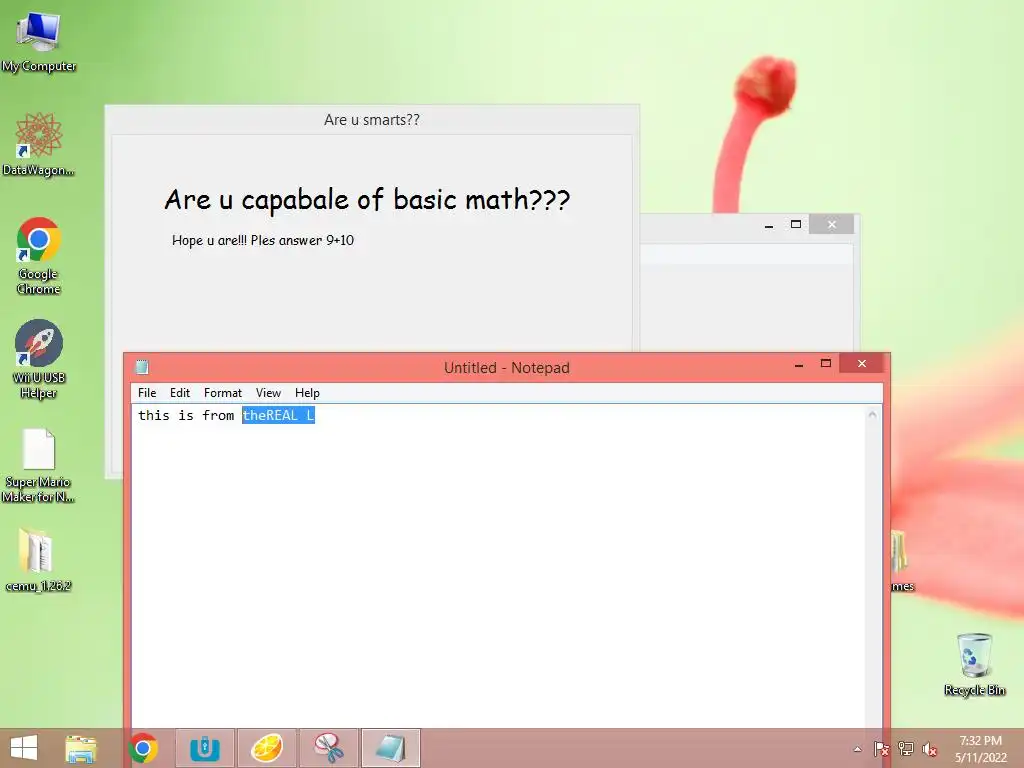The height and width of the screenshot is (768, 1024).
Task: Switch to Wii U USB Helper taskbar button
Action: coord(204,748)
